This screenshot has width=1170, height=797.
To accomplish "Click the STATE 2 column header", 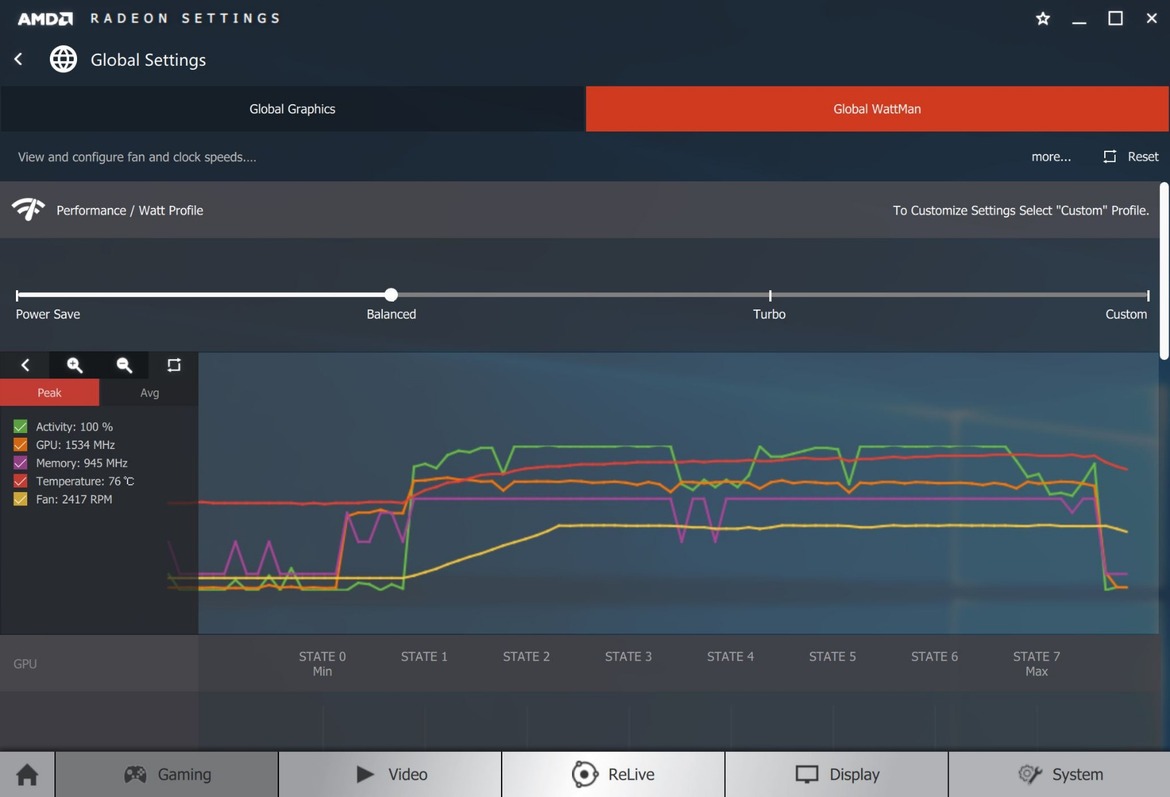I will pos(526,657).
